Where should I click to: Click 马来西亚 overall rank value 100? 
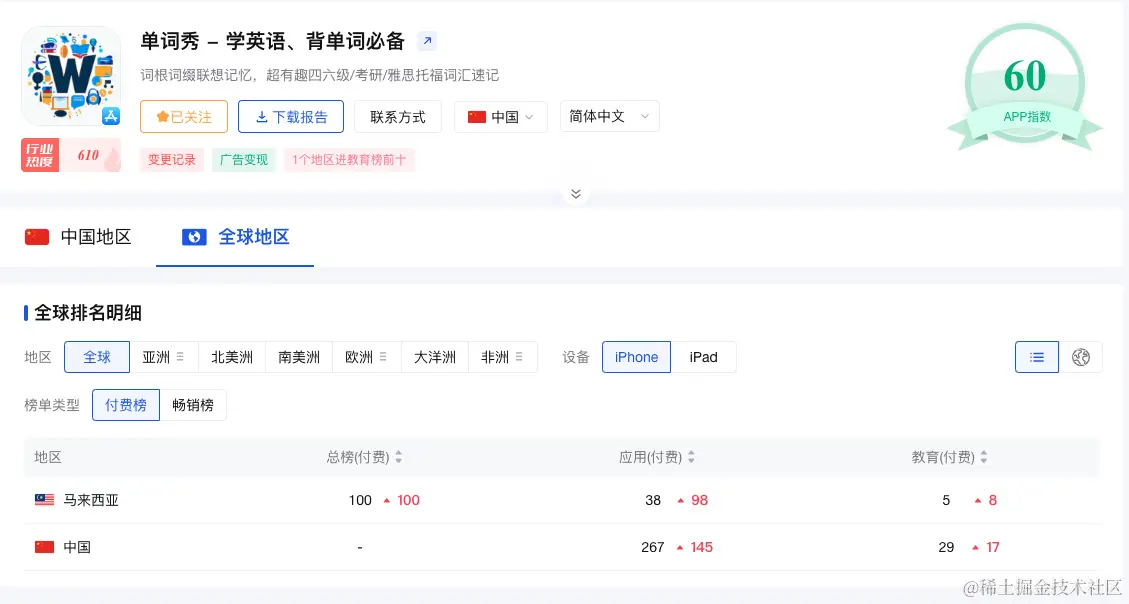click(x=360, y=500)
